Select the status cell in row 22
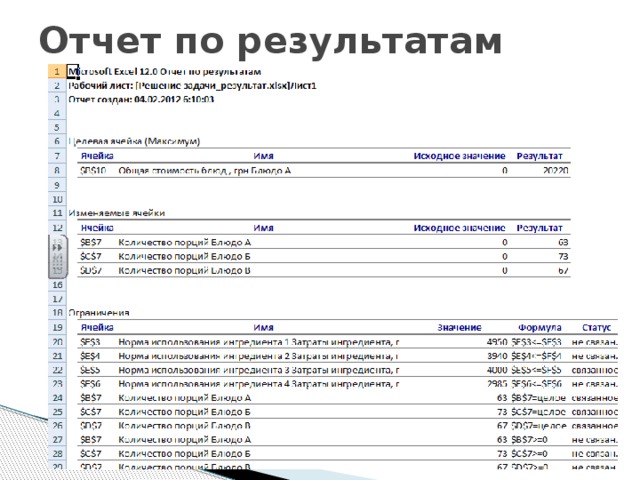Viewport: 640px width, 480px height. coord(595,370)
